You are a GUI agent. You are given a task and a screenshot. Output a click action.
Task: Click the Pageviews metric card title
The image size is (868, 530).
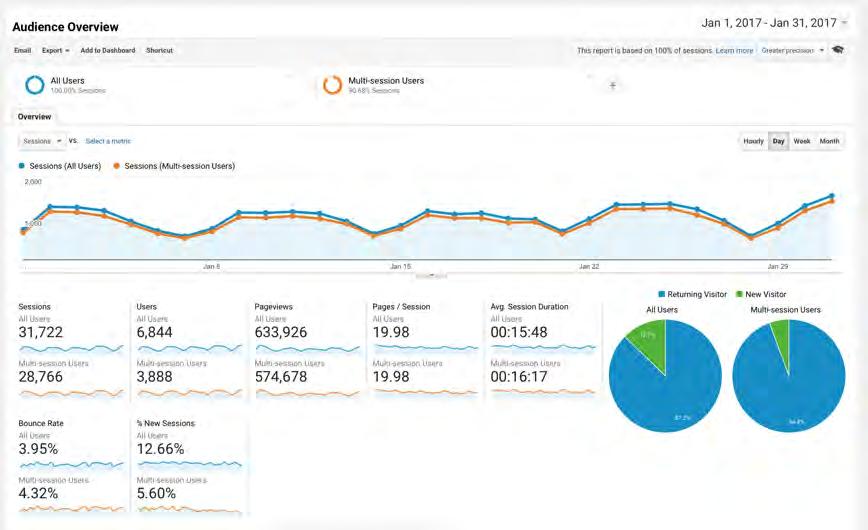(273, 306)
